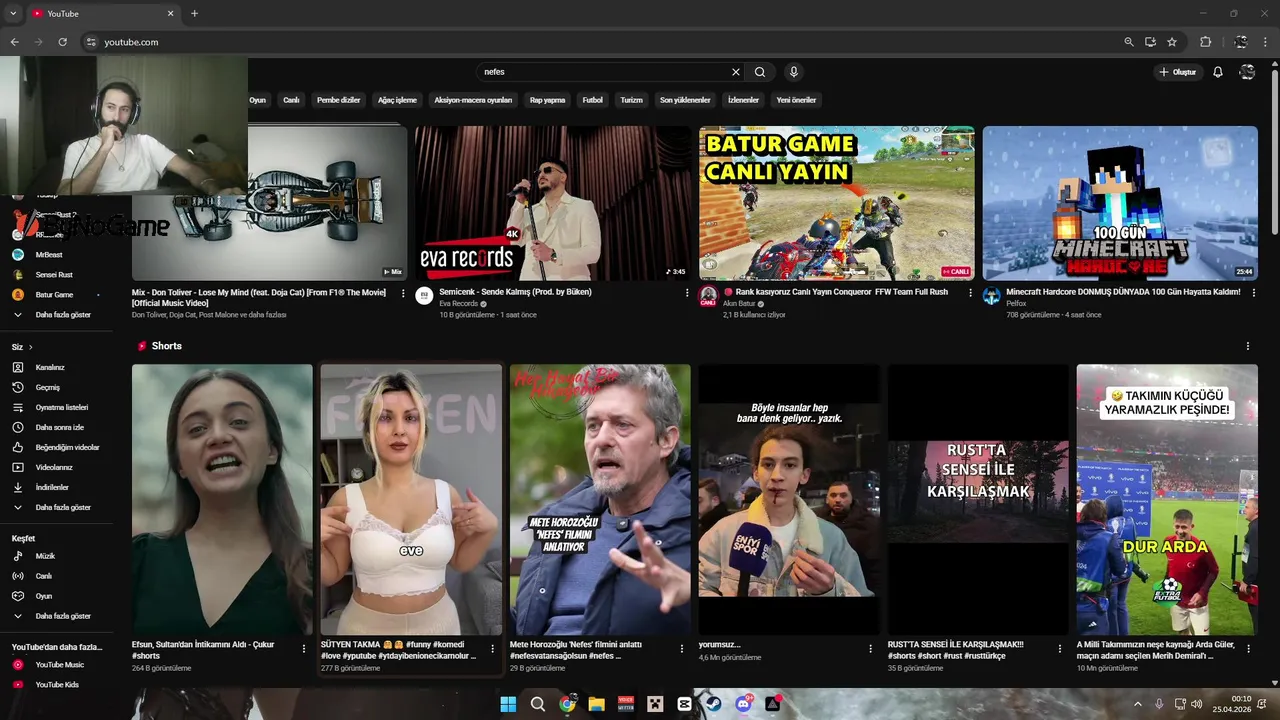Go back to previous page
The width and height of the screenshot is (1280, 720).
14,42
